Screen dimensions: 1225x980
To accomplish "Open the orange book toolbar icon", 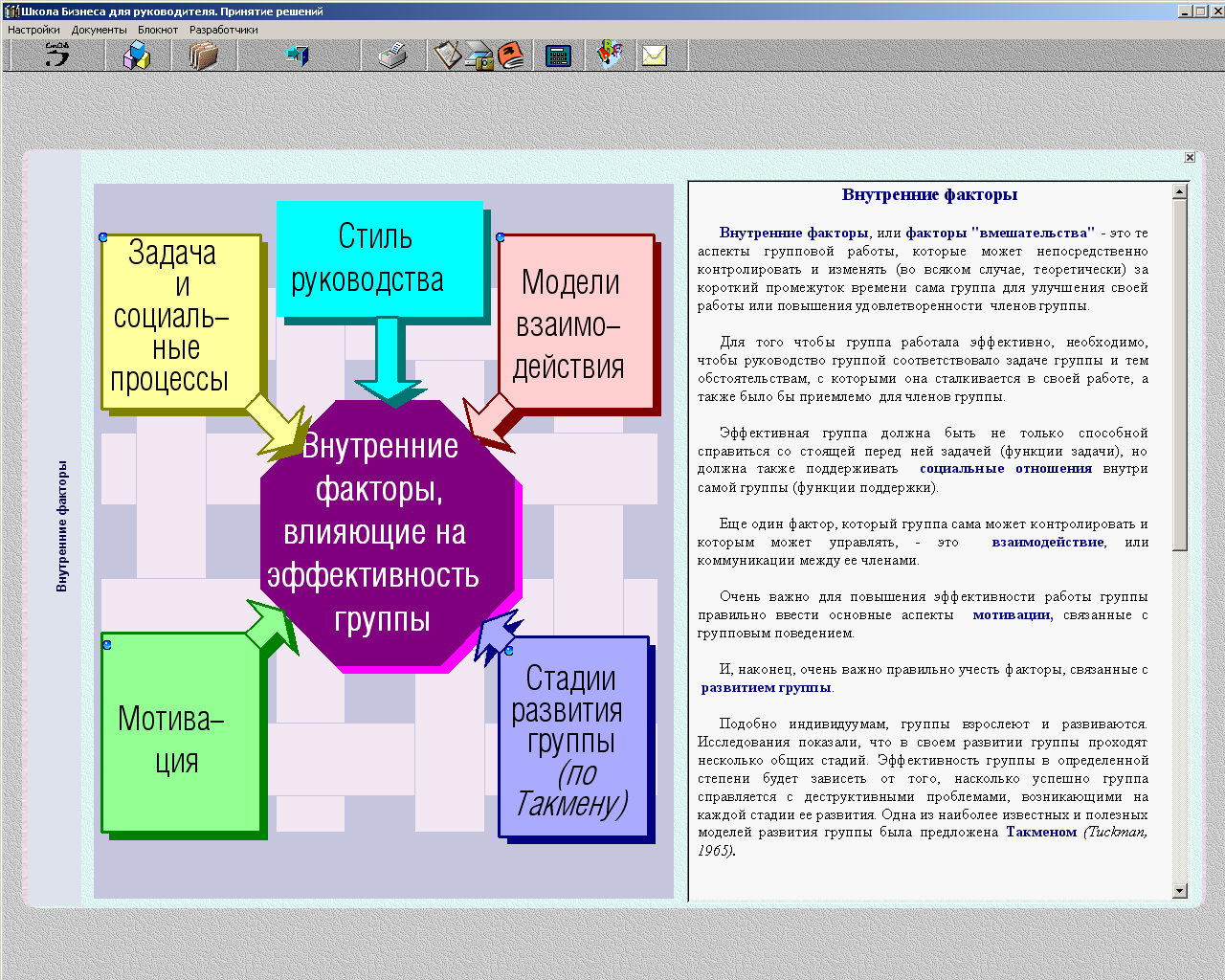I will pos(511,55).
